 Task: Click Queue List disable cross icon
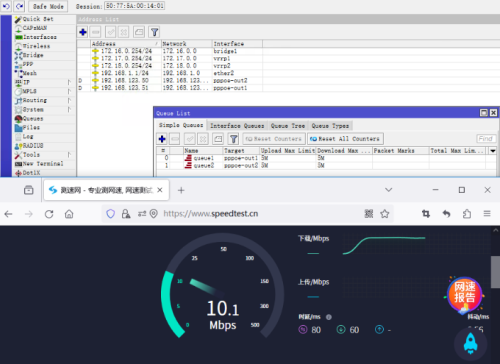[203, 139]
